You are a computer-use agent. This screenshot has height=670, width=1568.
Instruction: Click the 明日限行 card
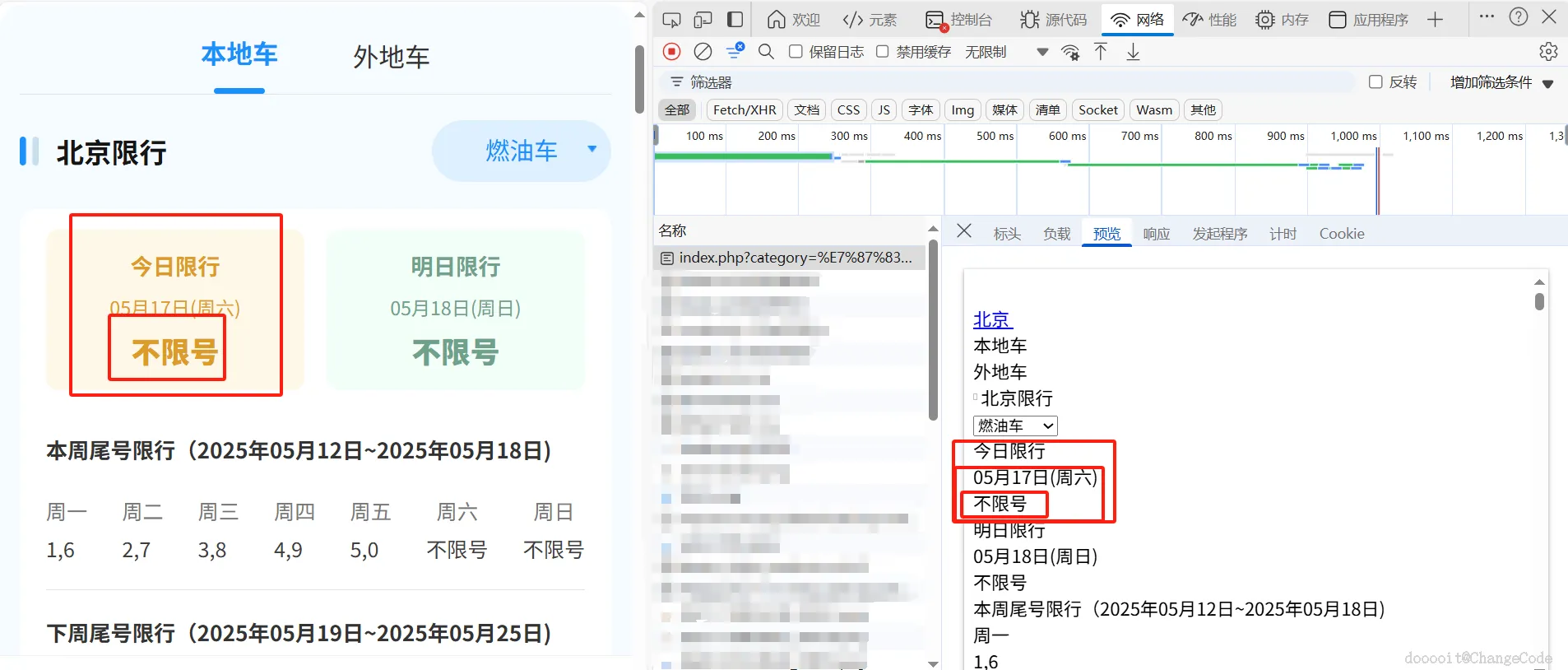coord(456,310)
